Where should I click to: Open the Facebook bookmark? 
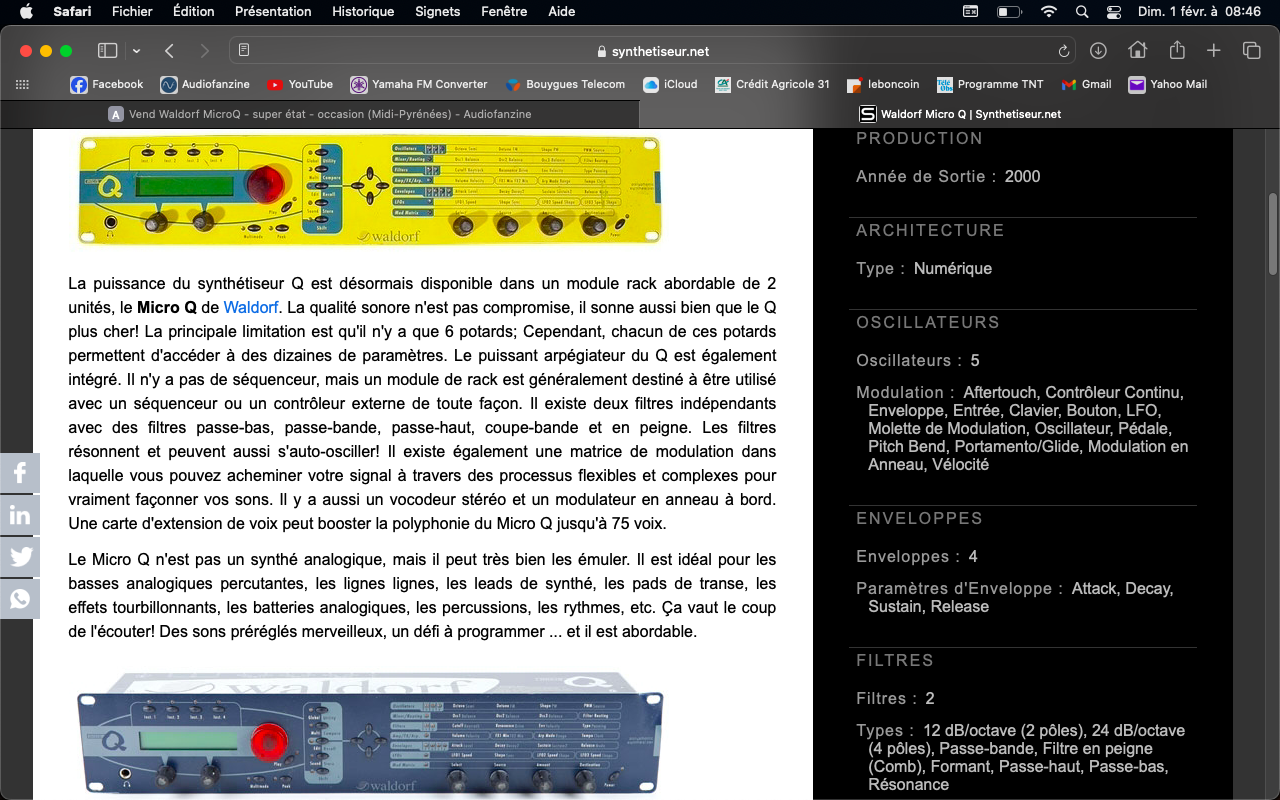[x=106, y=85]
